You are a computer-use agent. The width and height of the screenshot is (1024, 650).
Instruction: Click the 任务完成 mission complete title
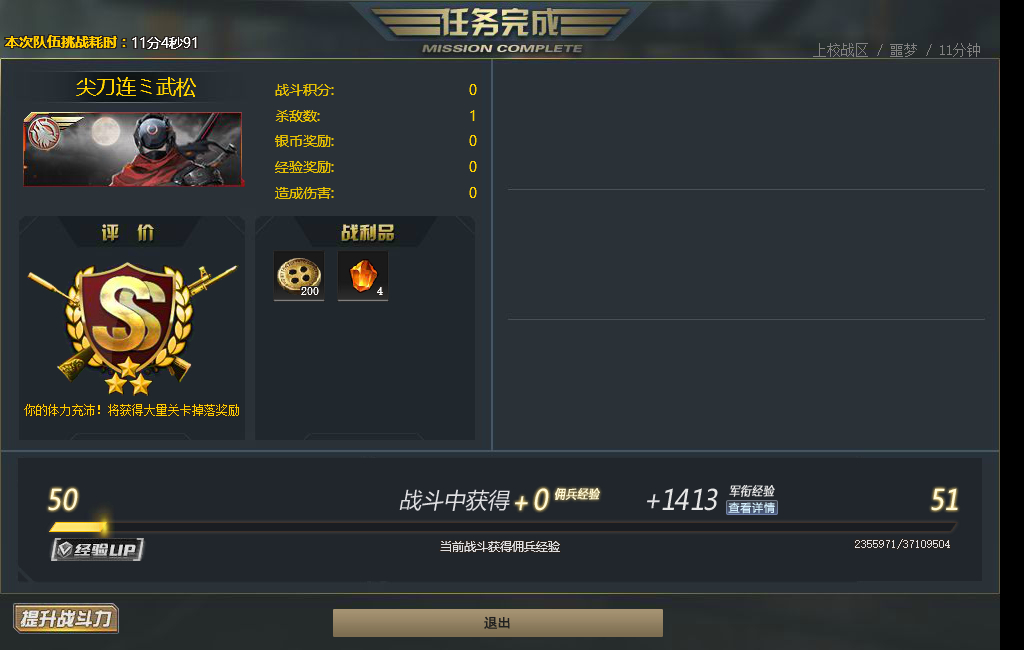[x=501, y=24]
